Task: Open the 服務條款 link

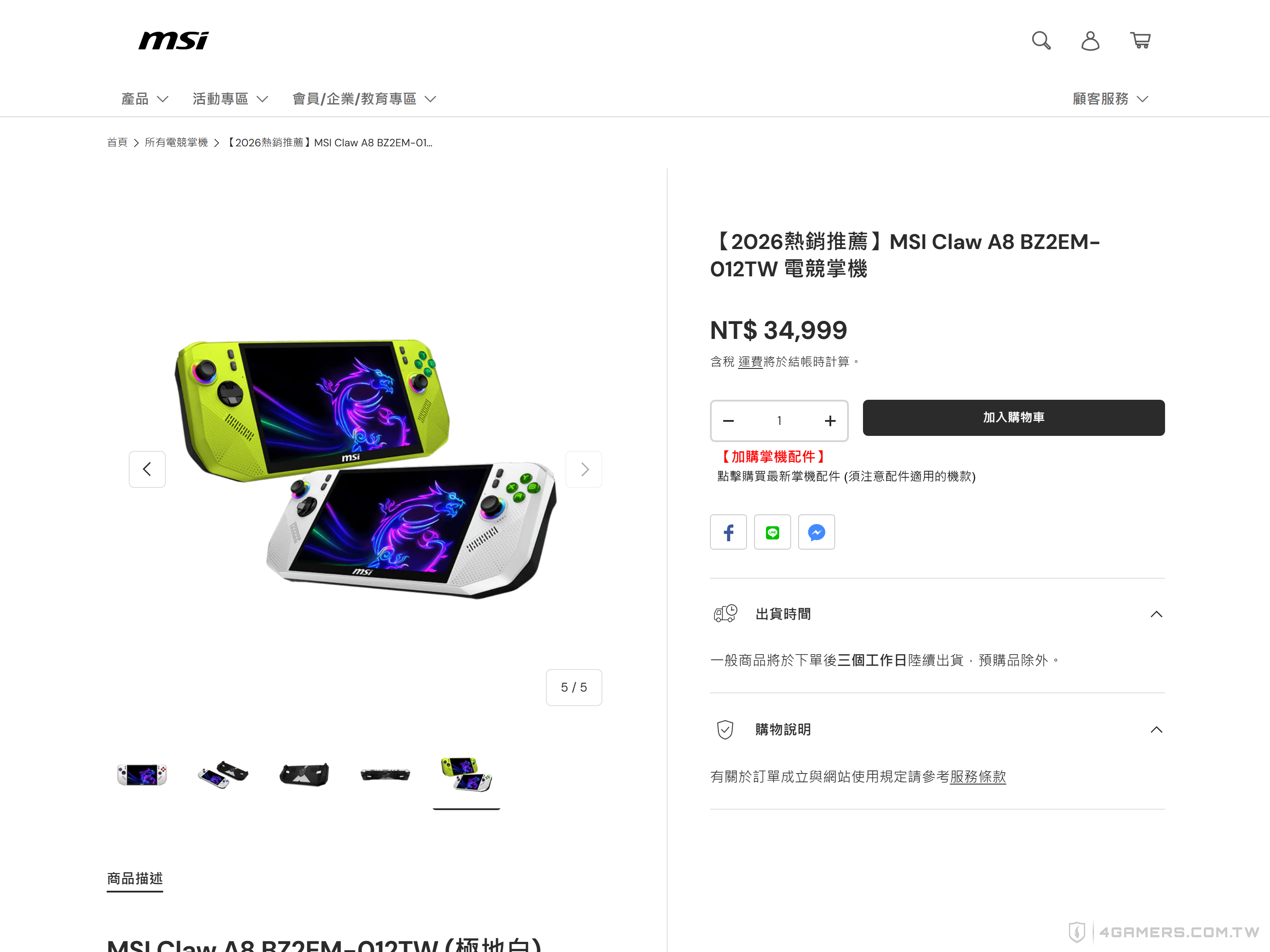Action: (978, 777)
